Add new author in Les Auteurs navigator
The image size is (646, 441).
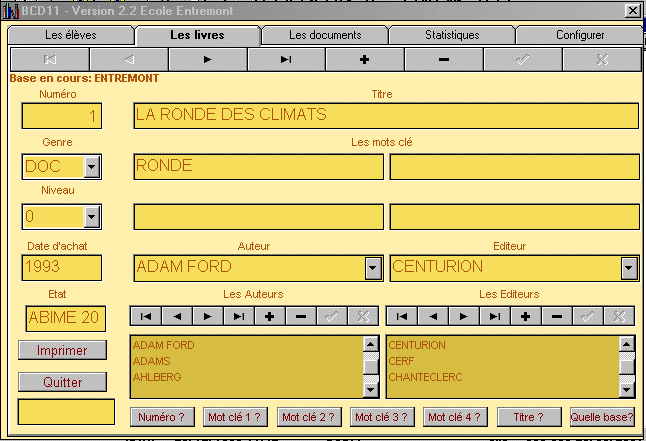click(x=269, y=317)
